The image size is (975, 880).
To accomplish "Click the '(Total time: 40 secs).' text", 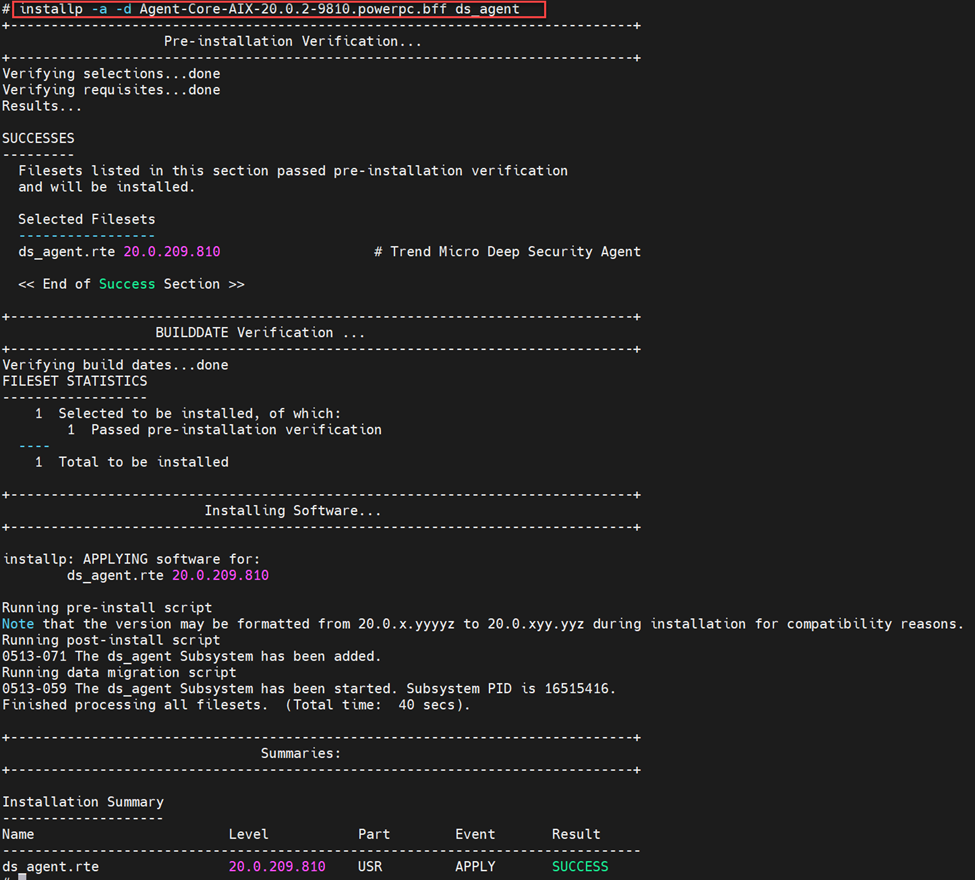I will (378, 705).
